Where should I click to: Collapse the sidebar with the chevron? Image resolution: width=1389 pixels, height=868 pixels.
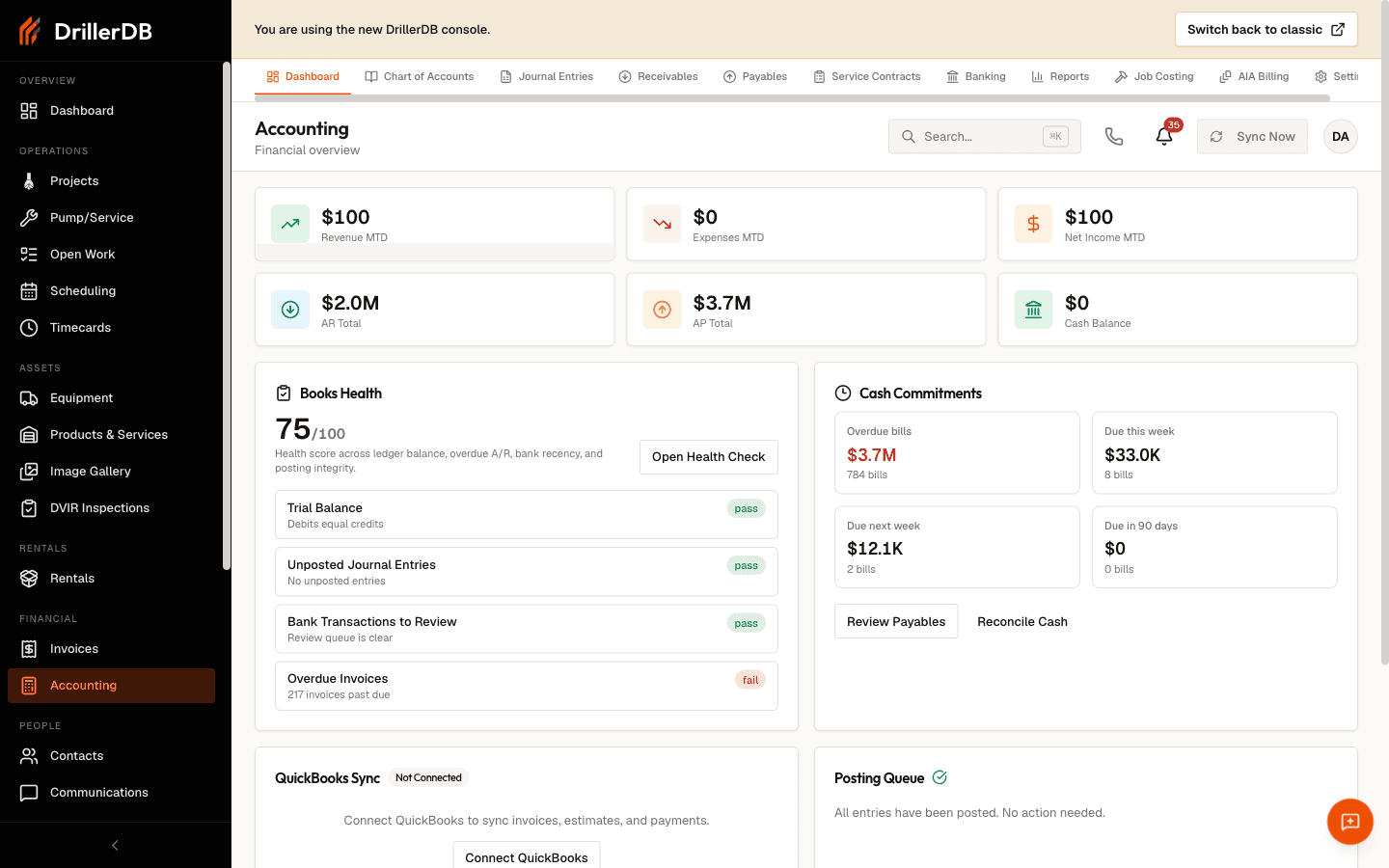click(x=115, y=846)
